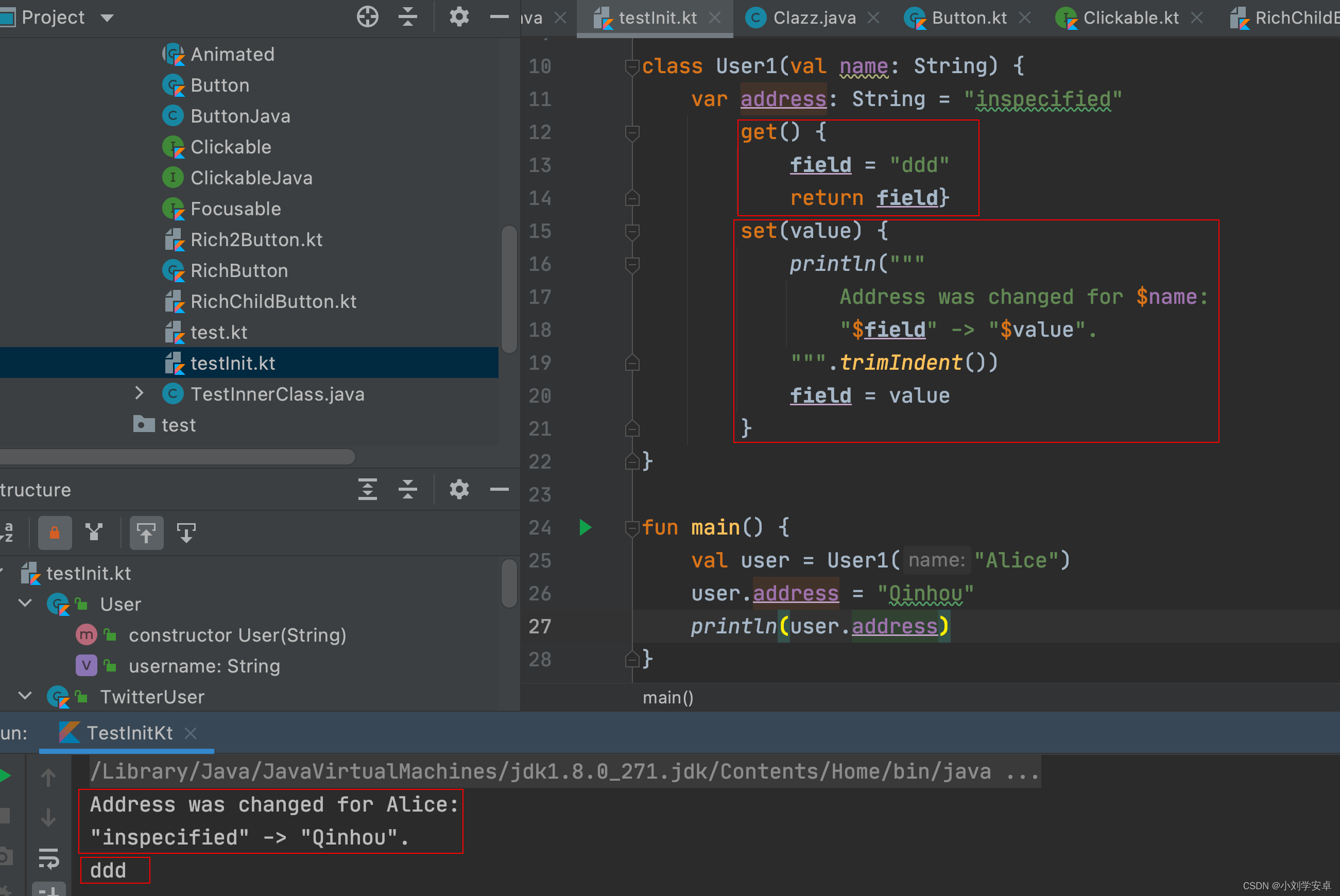Switch to the Button.kt editor tab
Screen dimensions: 1340x896
[969, 18]
